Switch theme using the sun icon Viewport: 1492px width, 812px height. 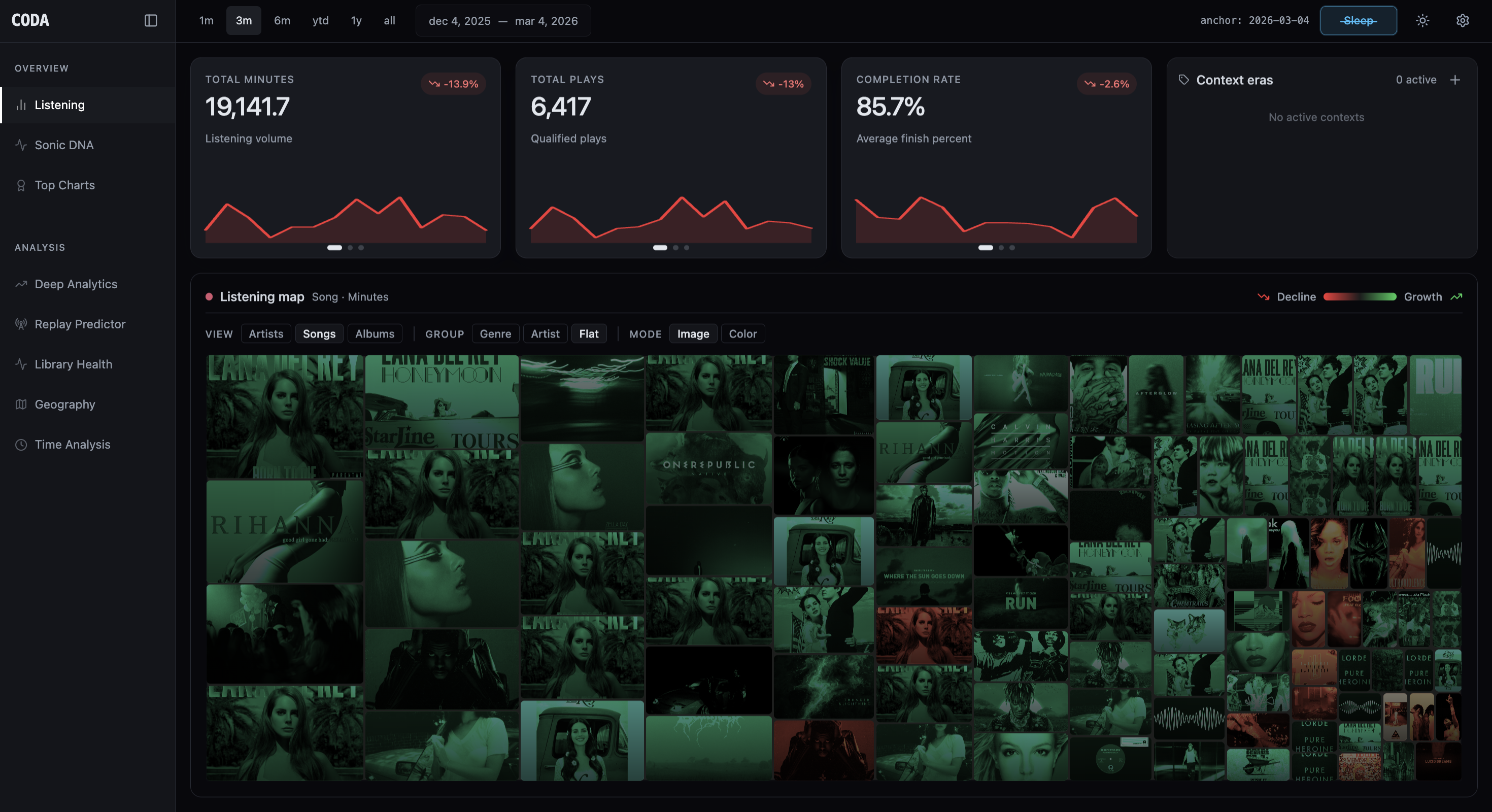1423,20
